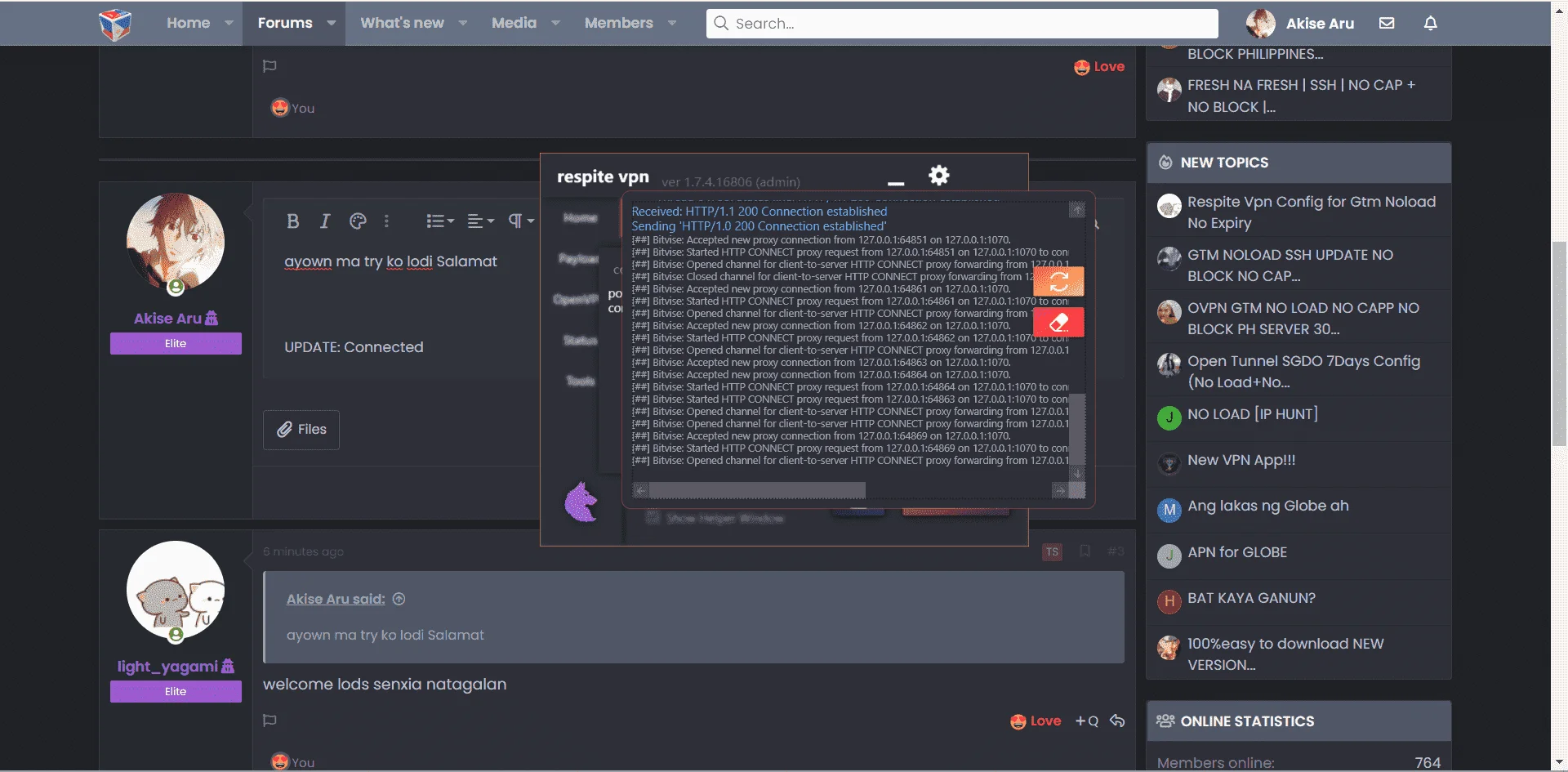The width and height of the screenshot is (1568, 772).
Task: Open the paragraph format dropdown
Action: pyautogui.click(x=521, y=221)
